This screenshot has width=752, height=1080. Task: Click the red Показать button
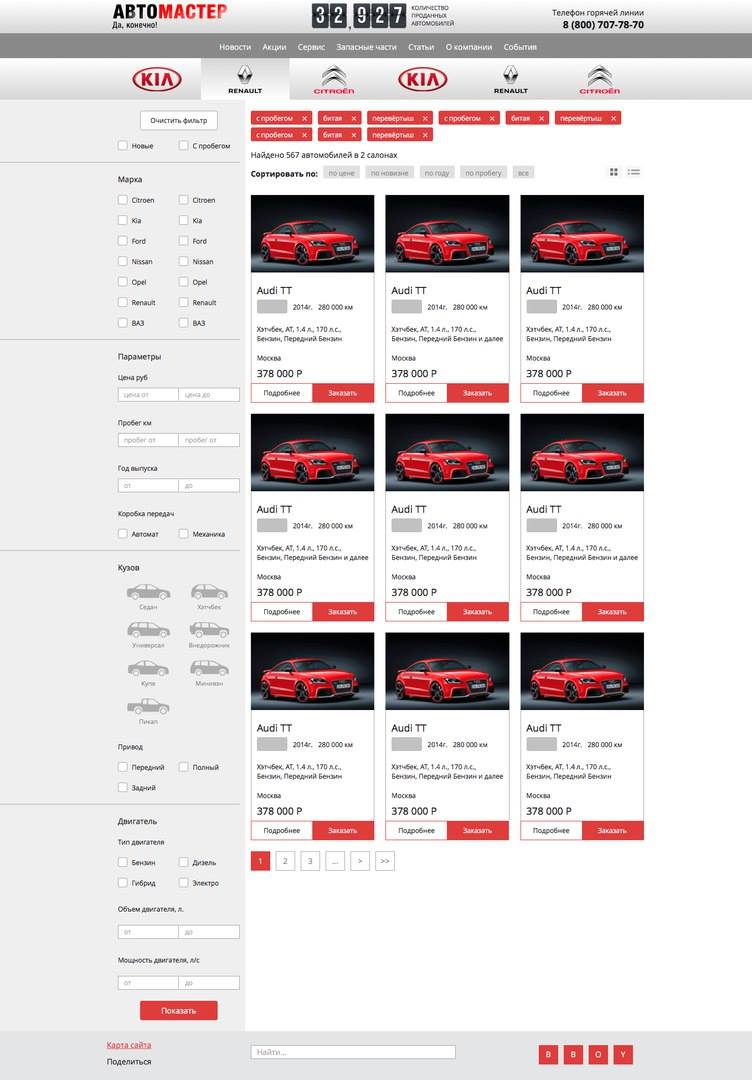(179, 1010)
